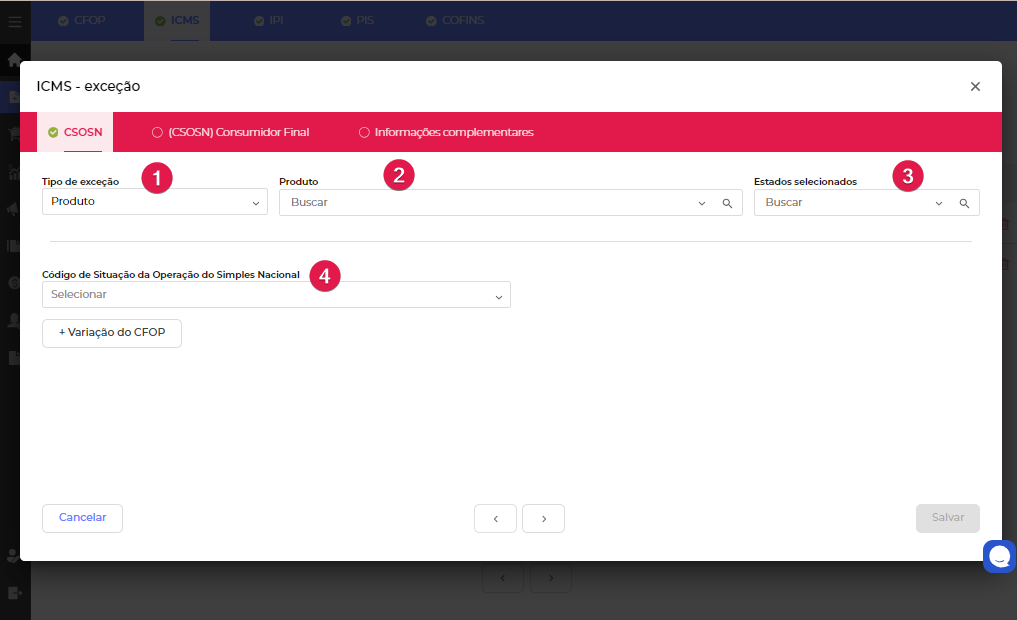This screenshot has height=620, width=1017.
Task: Switch to the IPI tab
Action: (268, 20)
